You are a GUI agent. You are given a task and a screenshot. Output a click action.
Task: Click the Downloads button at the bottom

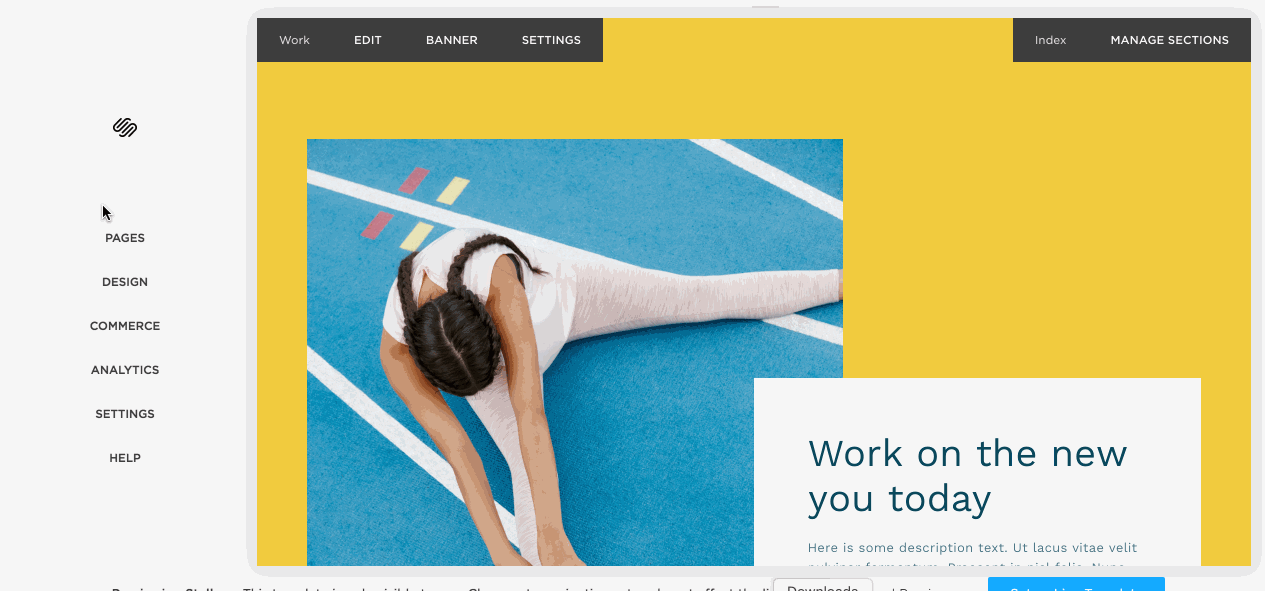click(823, 585)
